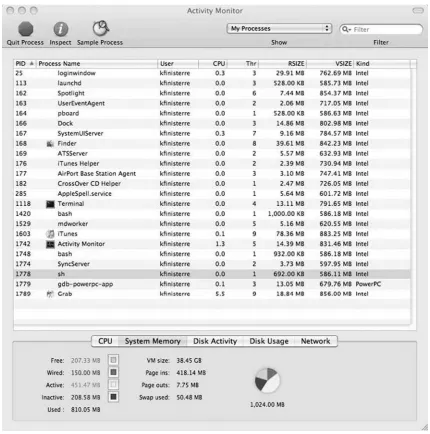Click the window resize grip corner
Image resolution: width=430 pixels, height=434 pixels.
click(x=424, y=427)
